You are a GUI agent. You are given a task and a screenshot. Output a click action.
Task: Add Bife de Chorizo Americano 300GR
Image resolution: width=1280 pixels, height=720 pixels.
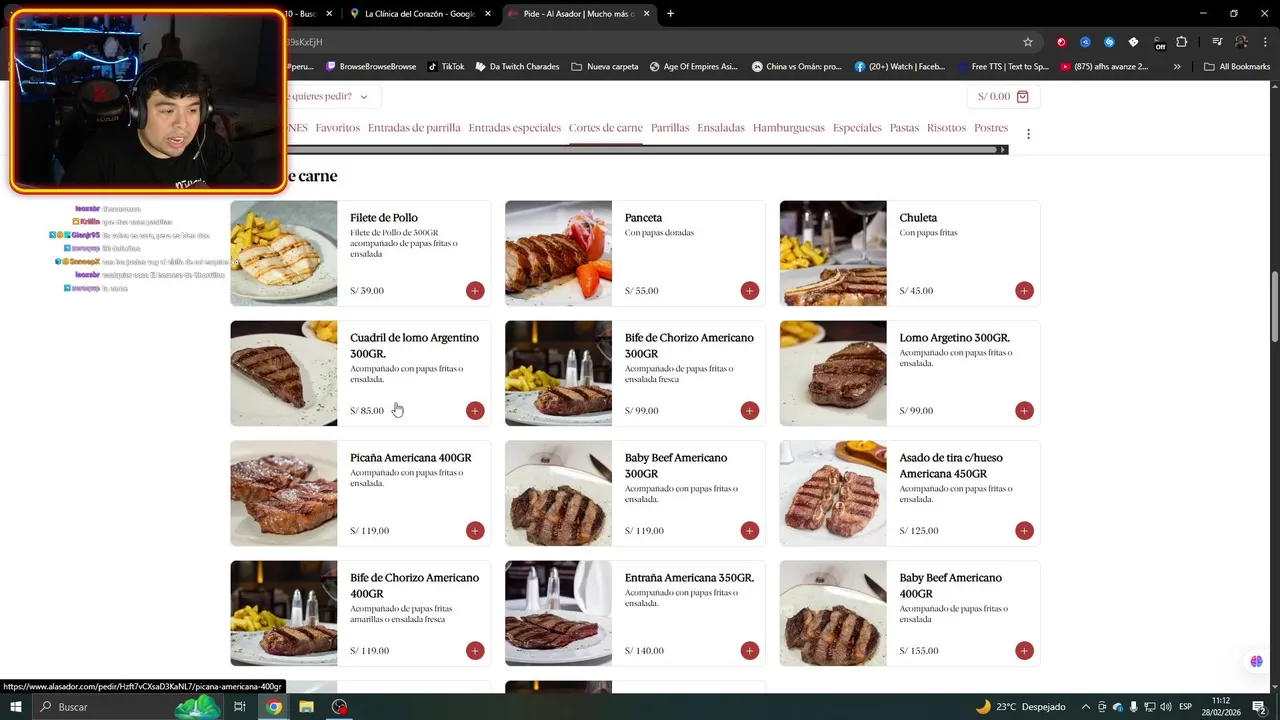(x=750, y=411)
